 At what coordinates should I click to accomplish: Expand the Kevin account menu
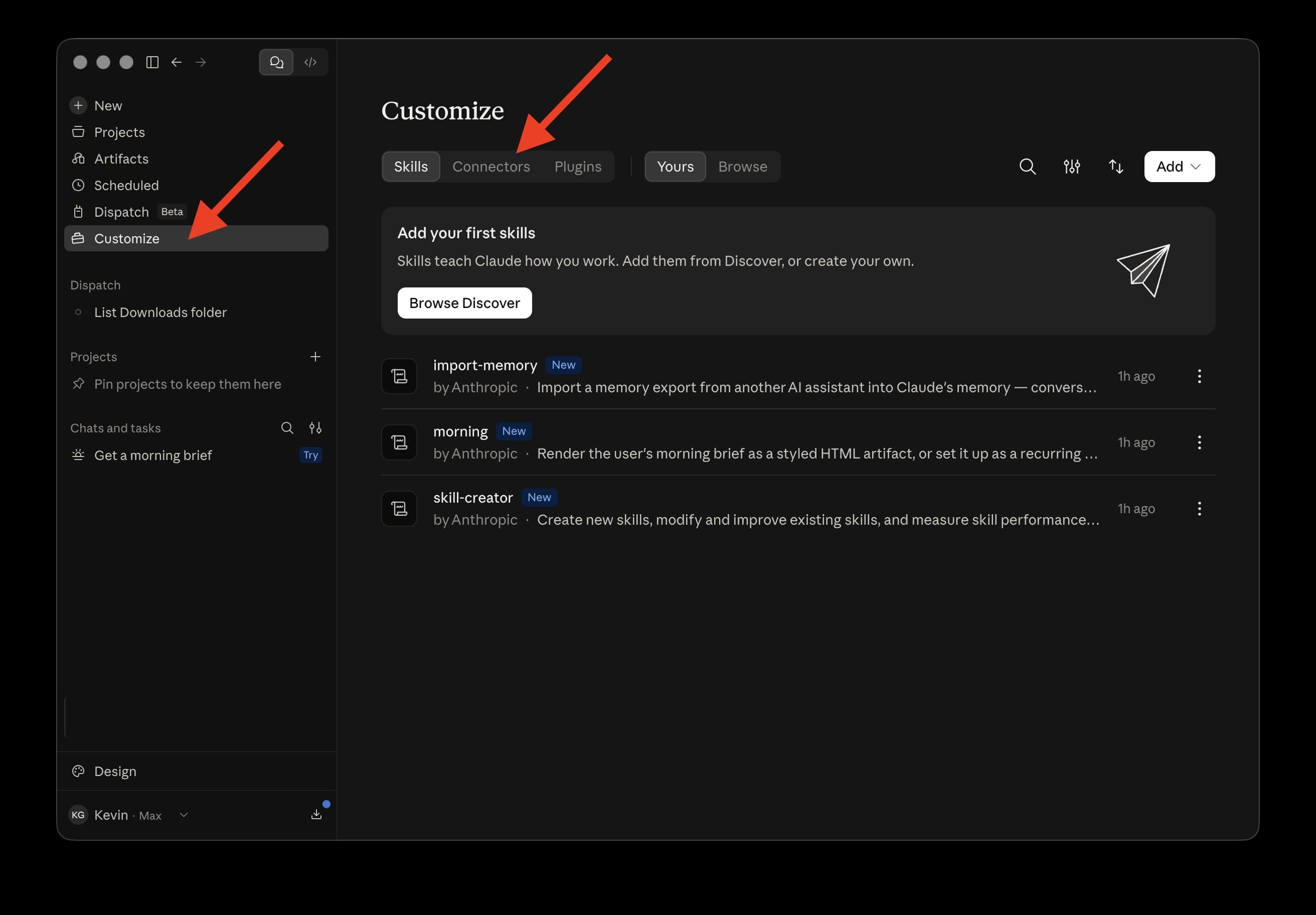pos(129,815)
